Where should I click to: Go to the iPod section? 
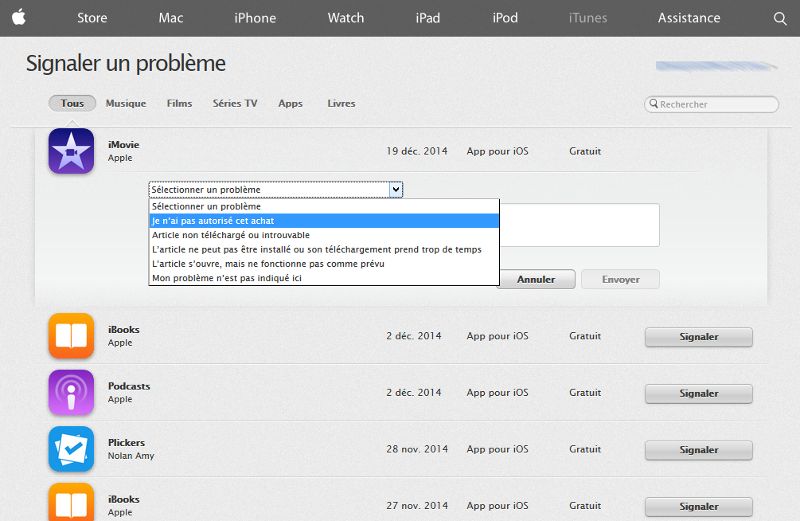click(505, 18)
